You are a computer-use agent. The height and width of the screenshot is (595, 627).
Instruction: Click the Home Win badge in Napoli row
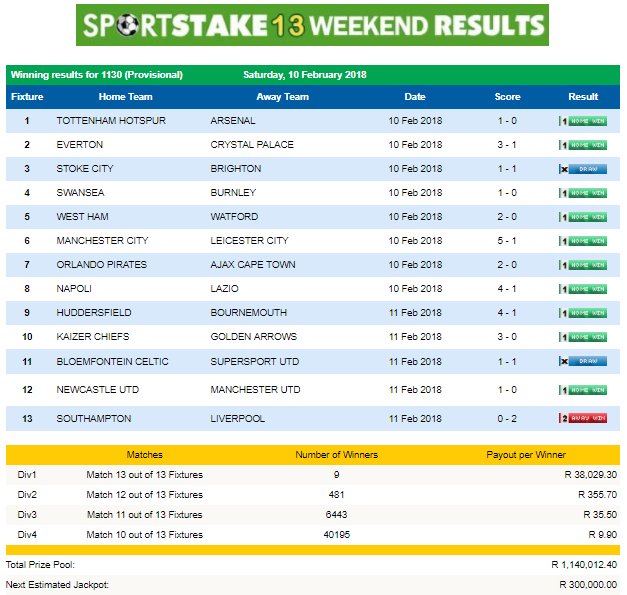pyautogui.click(x=583, y=289)
